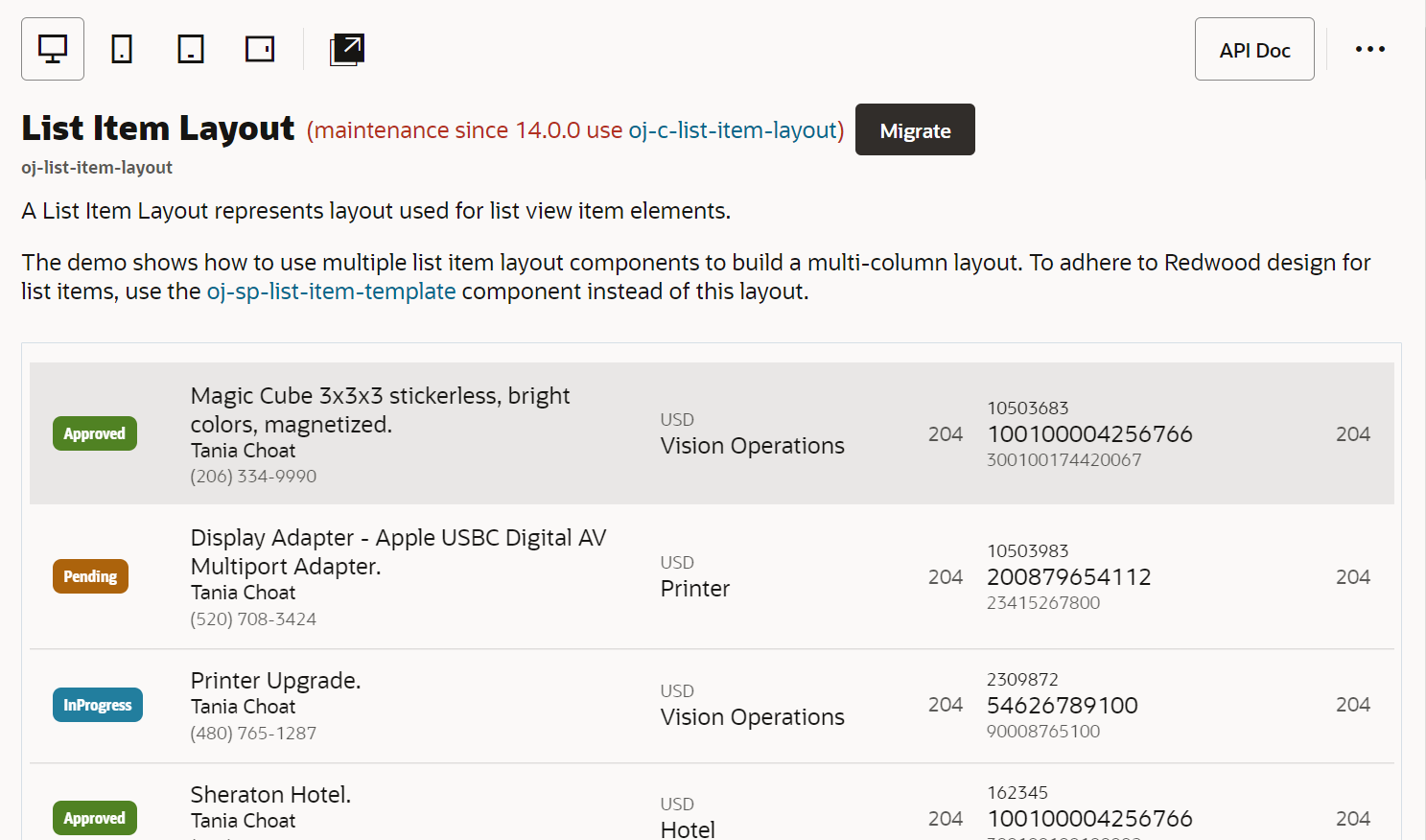Open the demo in a new window
1426x840 pixels.
pyautogui.click(x=346, y=48)
